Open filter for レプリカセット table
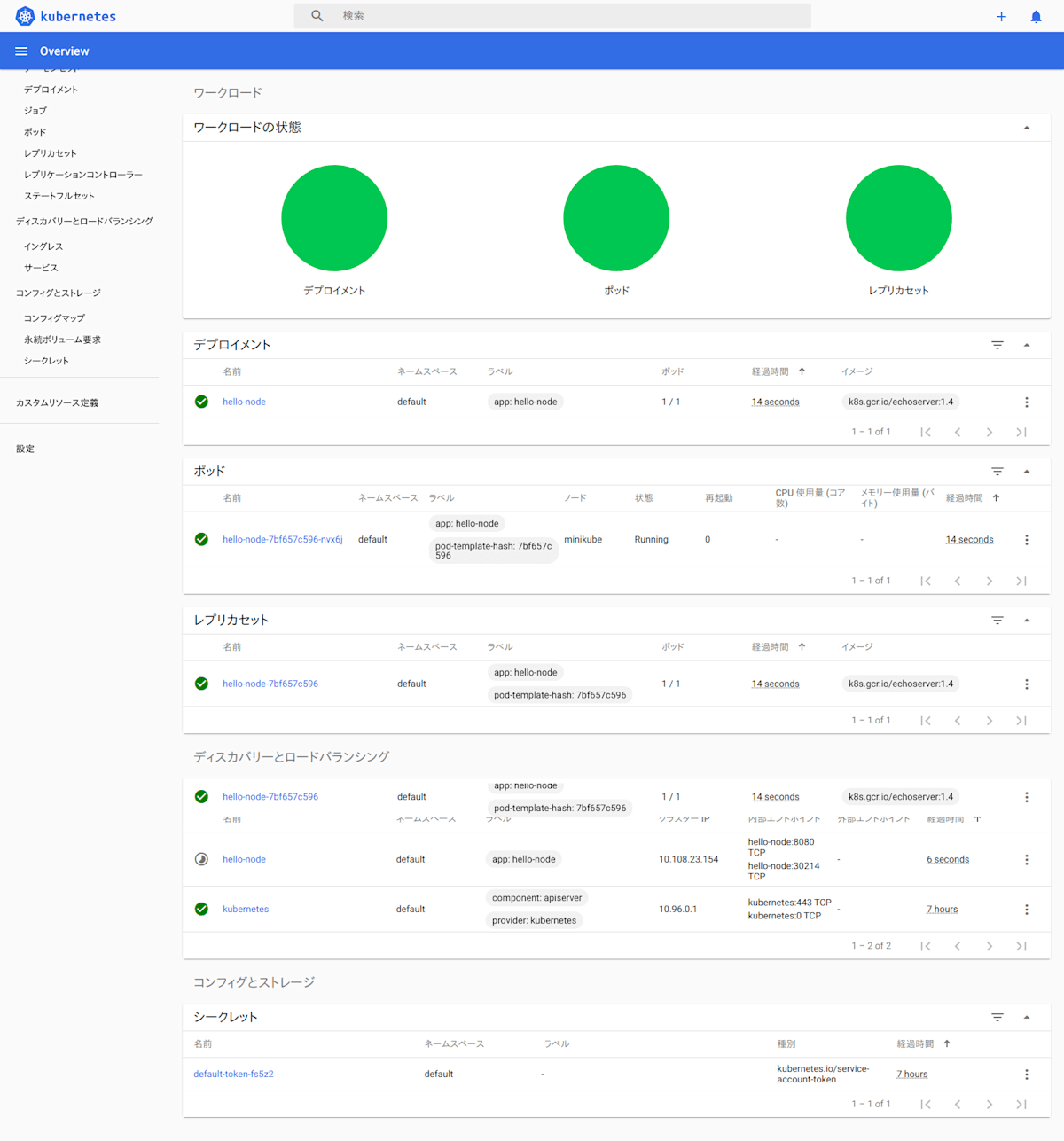Image resolution: width=1064 pixels, height=1141 pixels. tap(997, 621)
